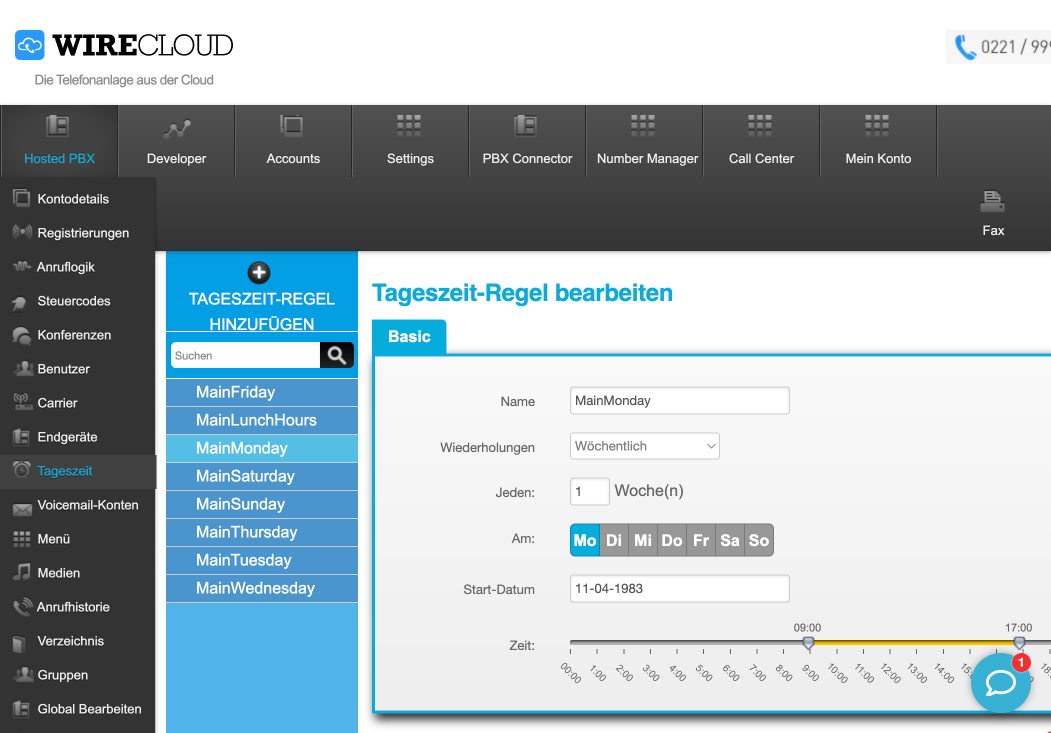This screenshot has height=733, width=1051.
Task: Open the Accounts section icon
Action: (x=292, y=125)
